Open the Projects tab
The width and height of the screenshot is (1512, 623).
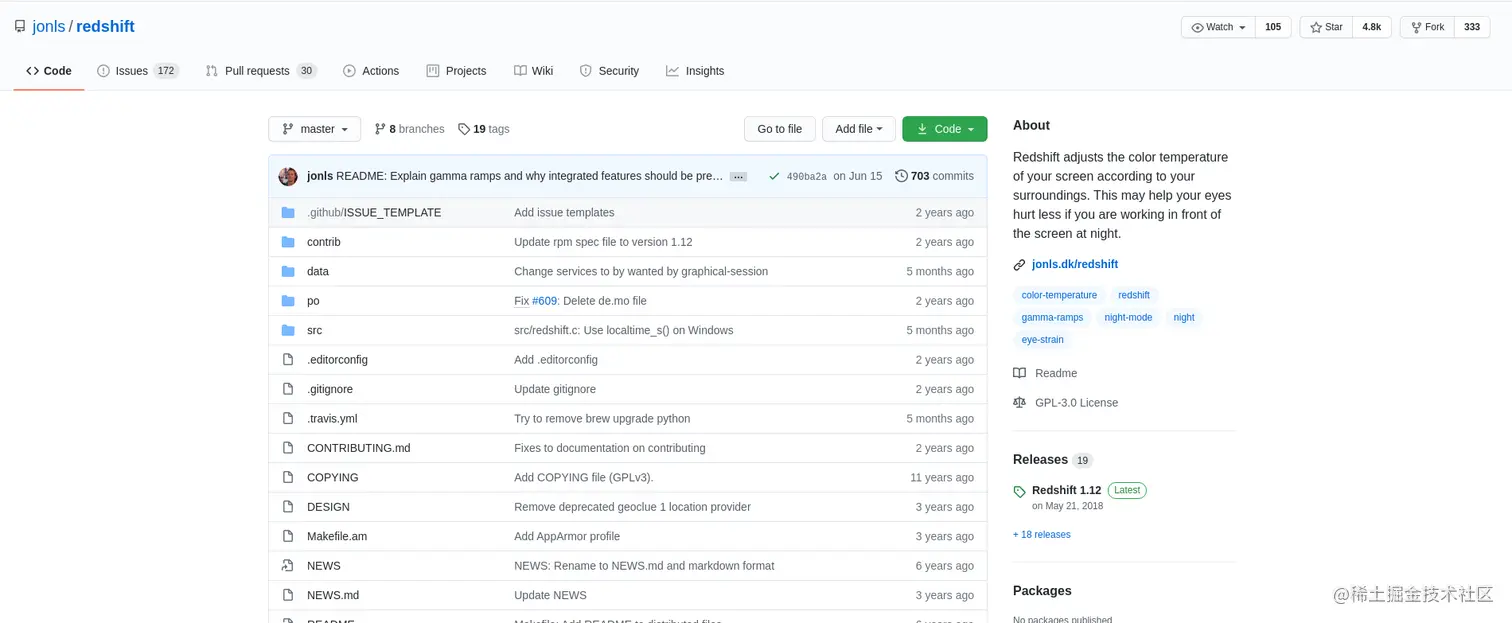coord(456,71)
